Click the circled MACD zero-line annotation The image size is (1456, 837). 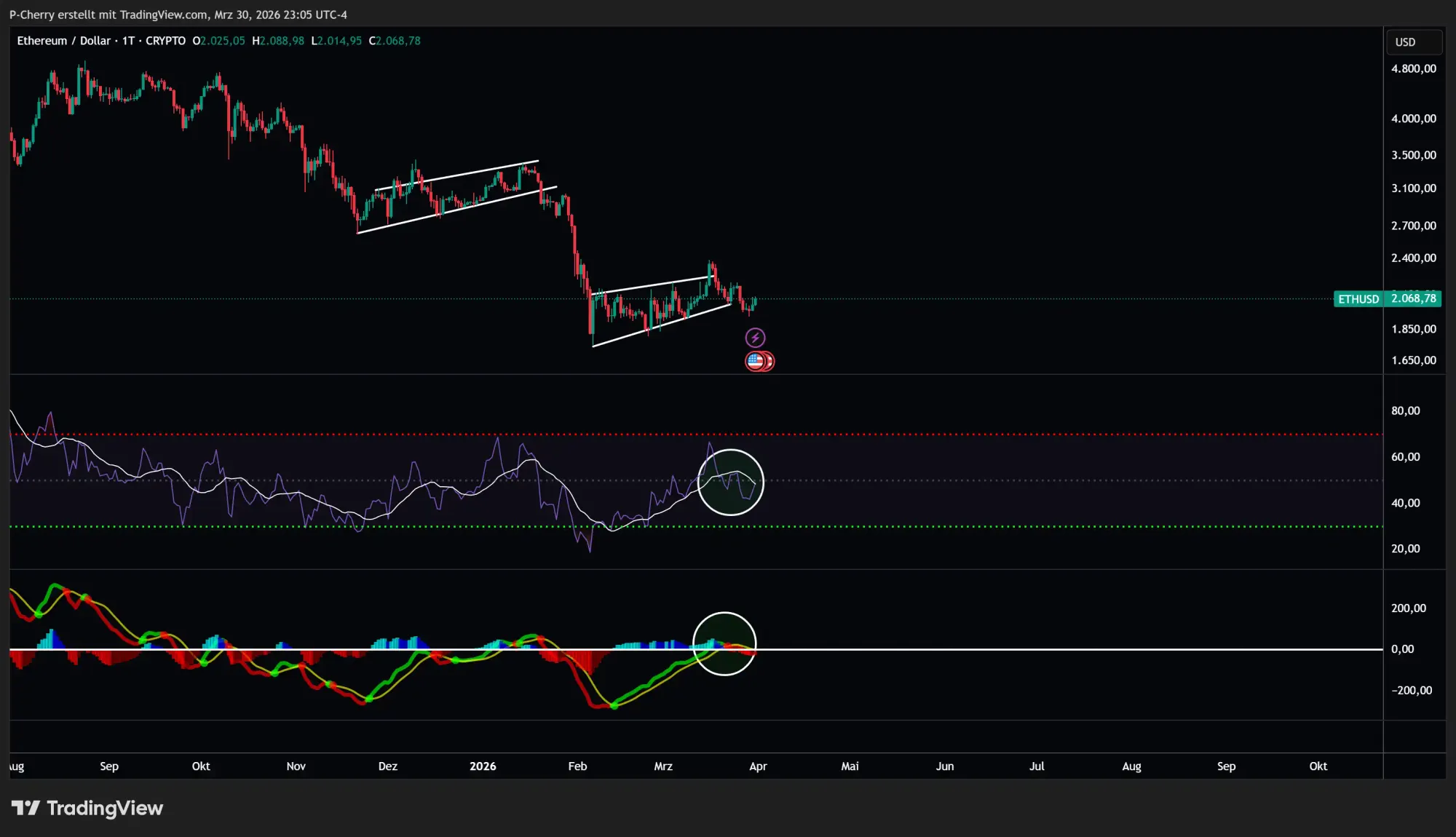click(724, 643)
